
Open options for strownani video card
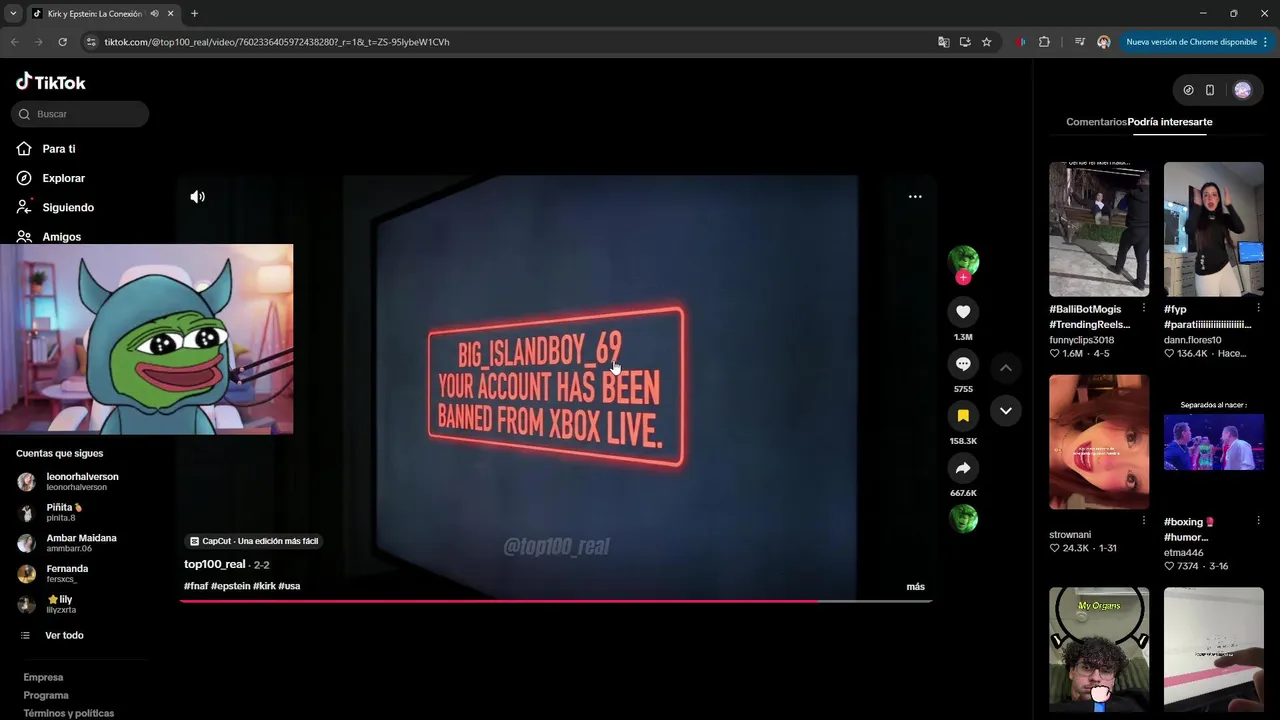click(x=1144, y=521)
